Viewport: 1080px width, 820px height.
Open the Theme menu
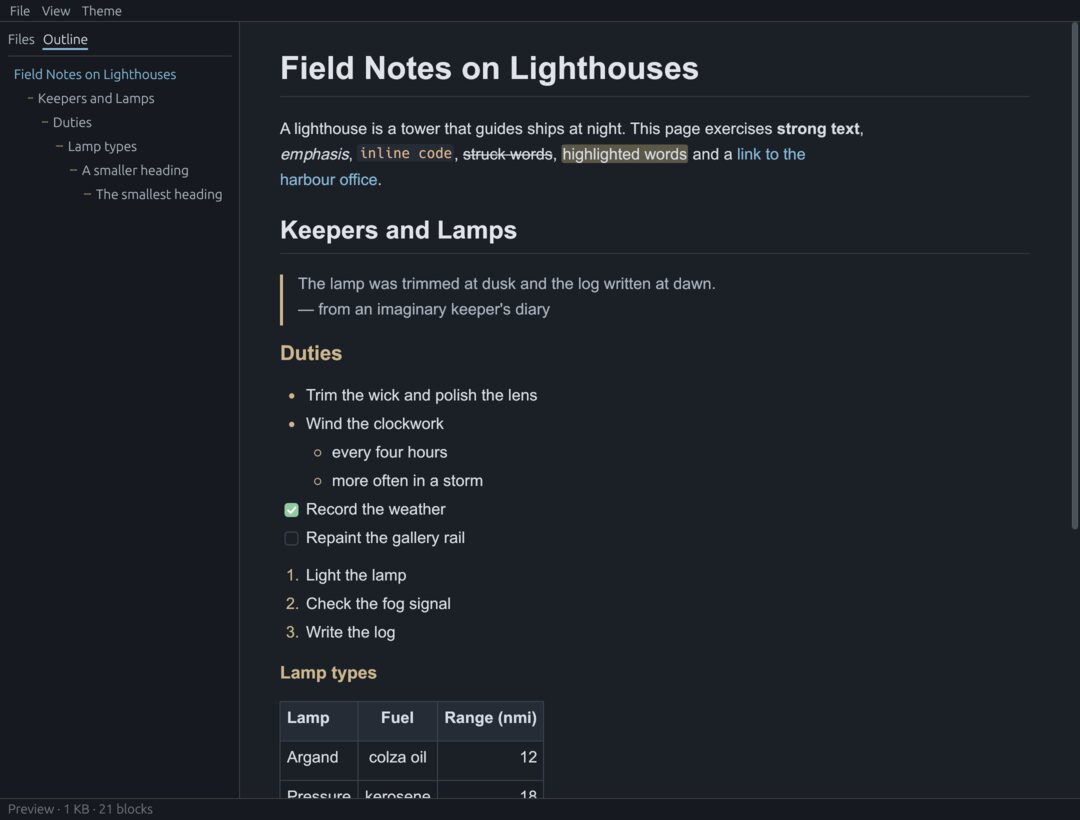coord(101,11)
